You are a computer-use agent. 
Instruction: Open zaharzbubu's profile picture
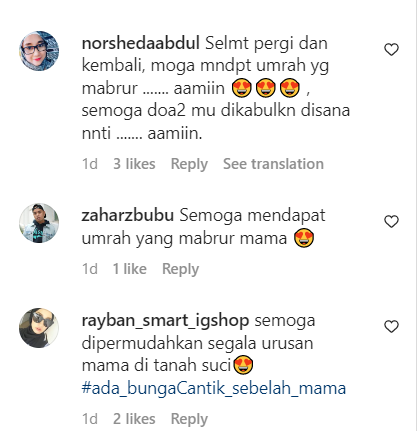click(39, 223)
